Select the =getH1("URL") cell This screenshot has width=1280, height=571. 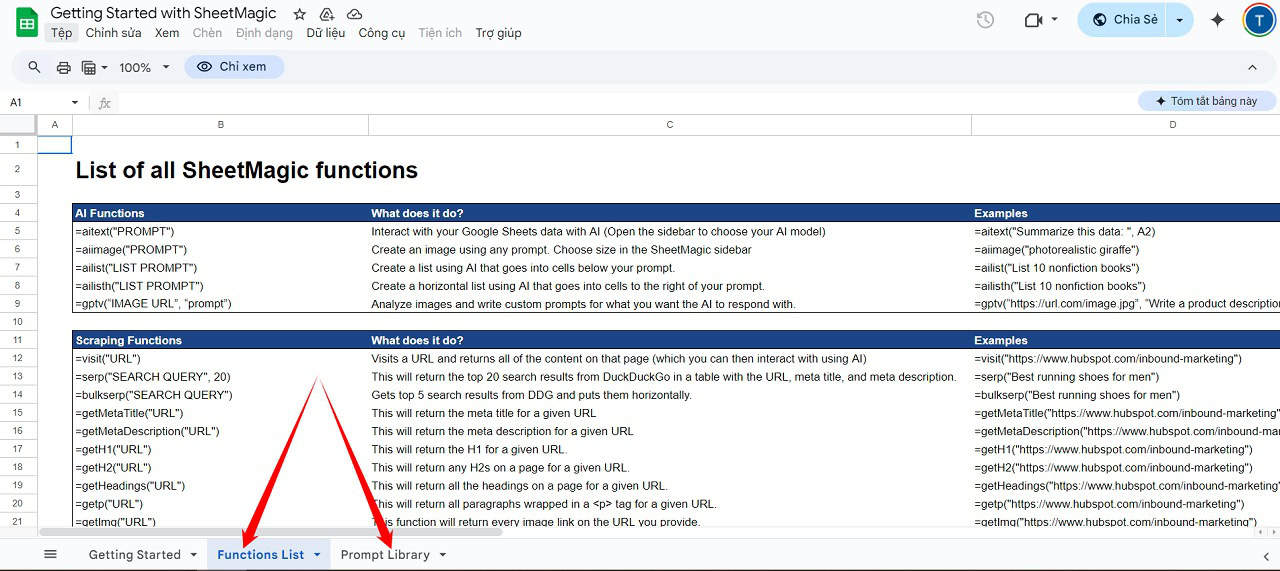[x=220, y=450]
